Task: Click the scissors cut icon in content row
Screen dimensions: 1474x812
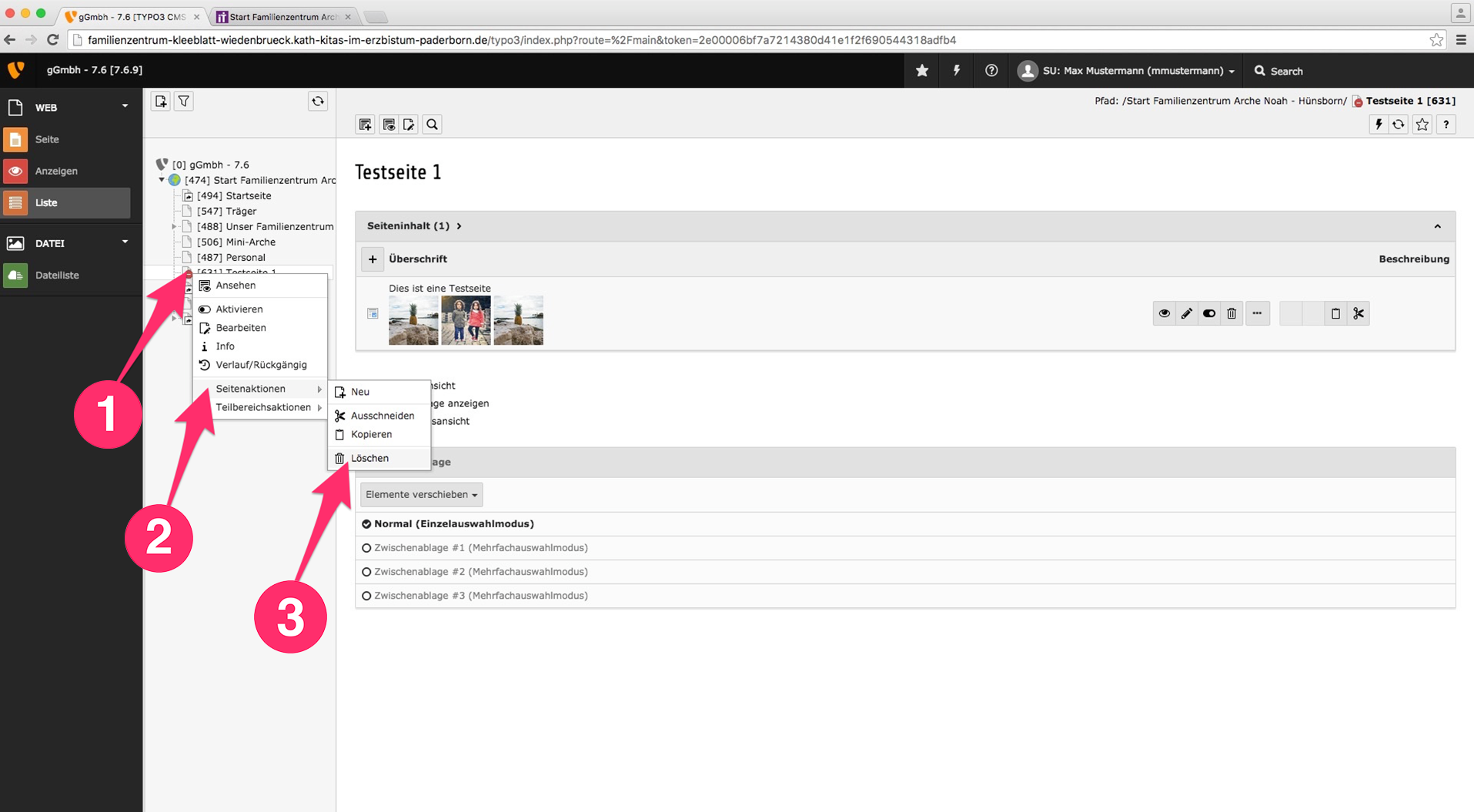Action: (x=1358, y=313)
